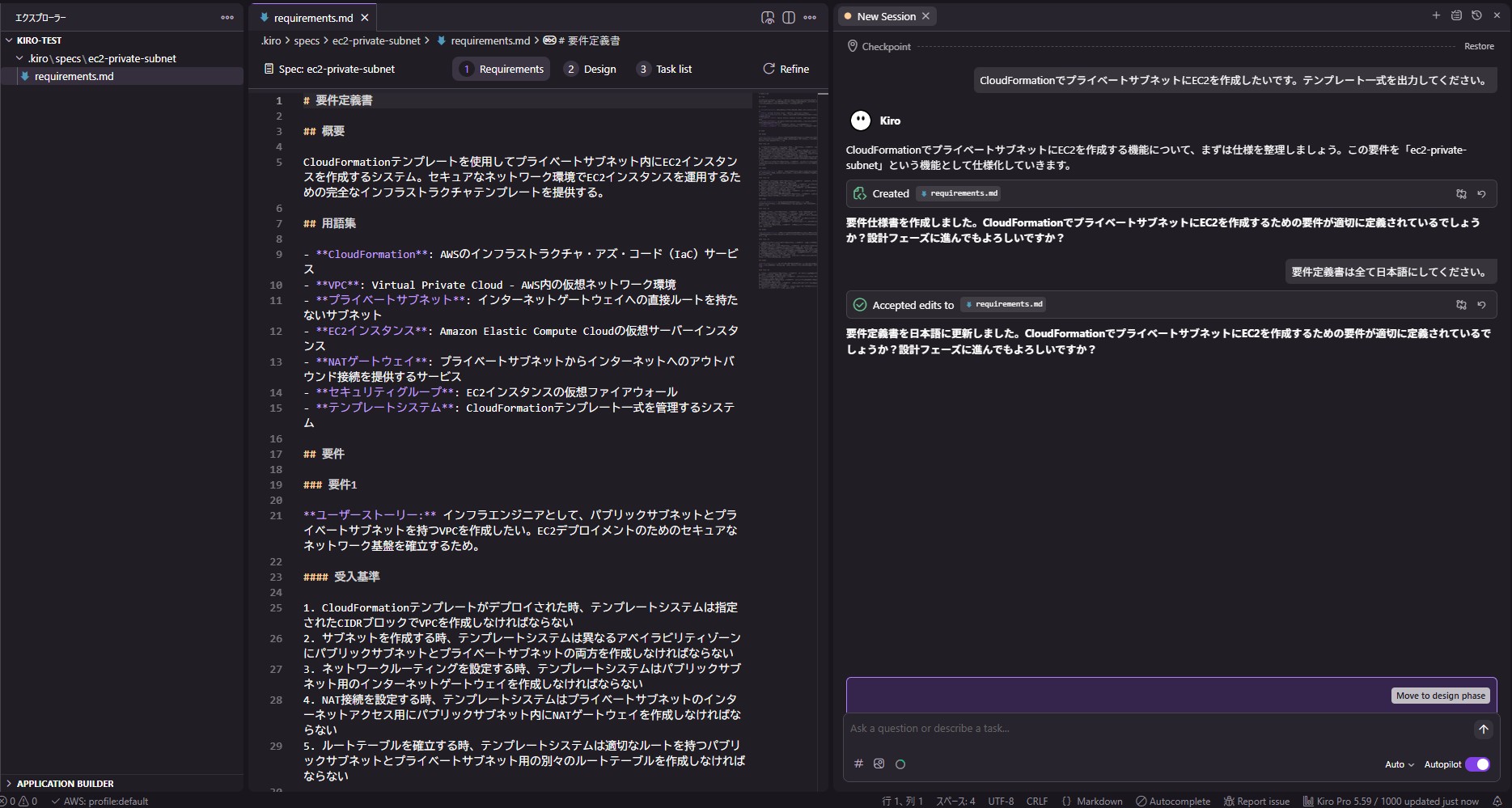The width and height of the screenshot is (1512, 808).
Task: Switch to the Design spec tab
Action: pyautogui.click(x=591, y=70)
